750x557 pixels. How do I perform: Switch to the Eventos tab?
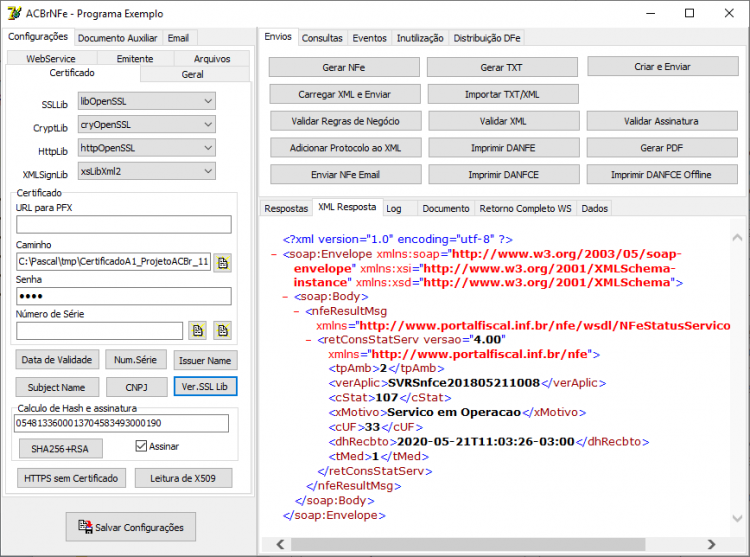click(x=369, y=38)
